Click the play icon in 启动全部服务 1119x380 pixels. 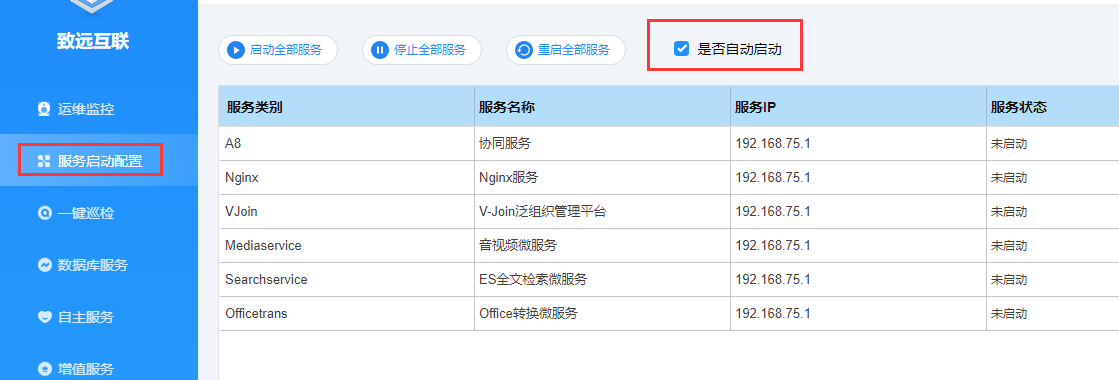(236, 50)
